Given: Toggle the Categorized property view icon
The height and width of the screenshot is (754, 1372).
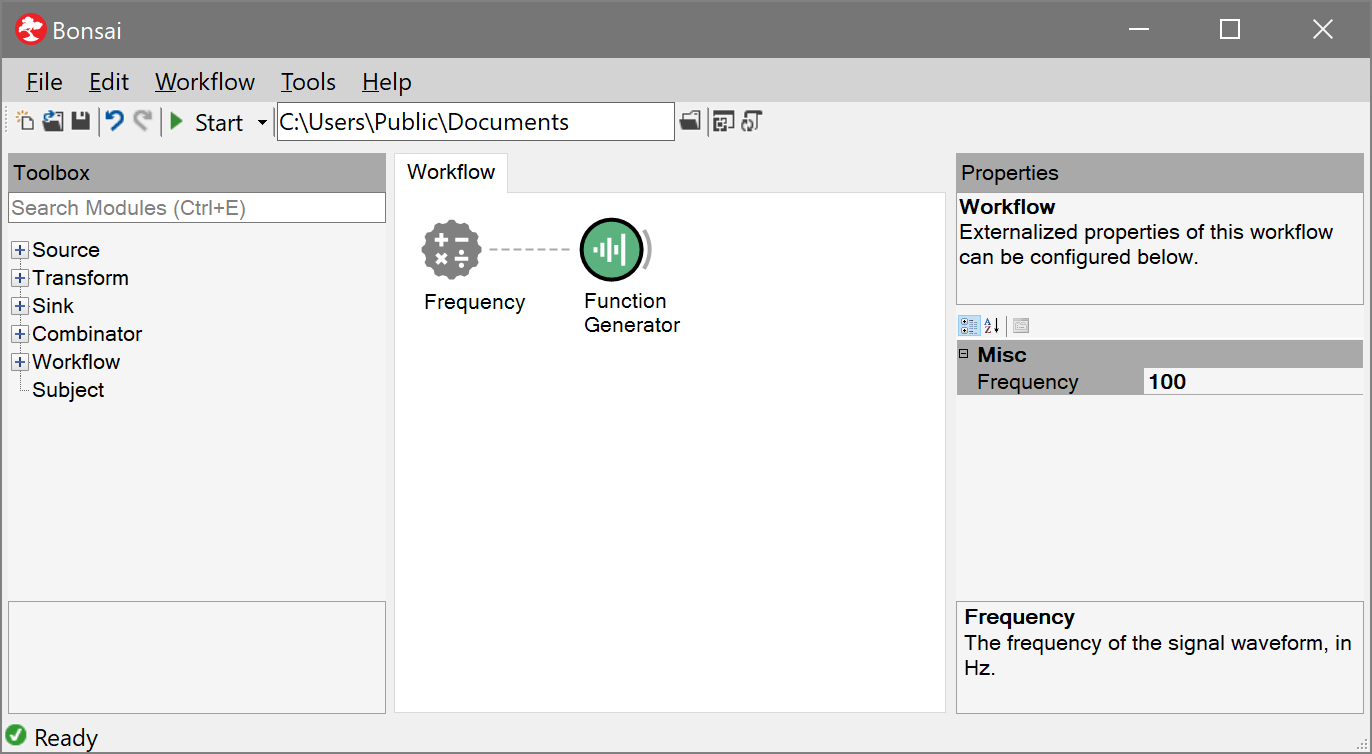Looking at the screenshot, I should [x=969, y=325].
